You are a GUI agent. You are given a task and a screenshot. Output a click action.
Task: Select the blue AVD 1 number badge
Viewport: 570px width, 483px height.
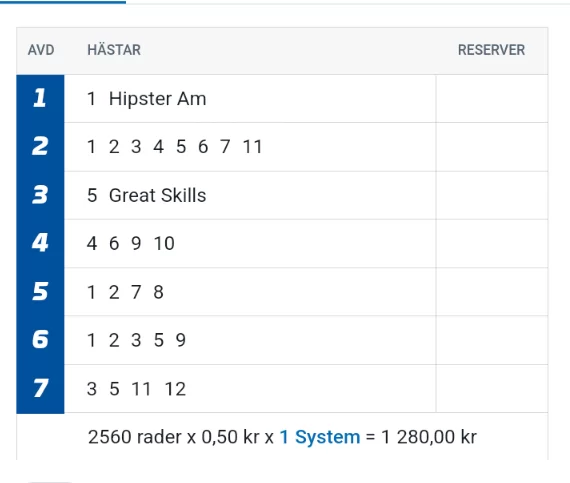pos(40,98)
